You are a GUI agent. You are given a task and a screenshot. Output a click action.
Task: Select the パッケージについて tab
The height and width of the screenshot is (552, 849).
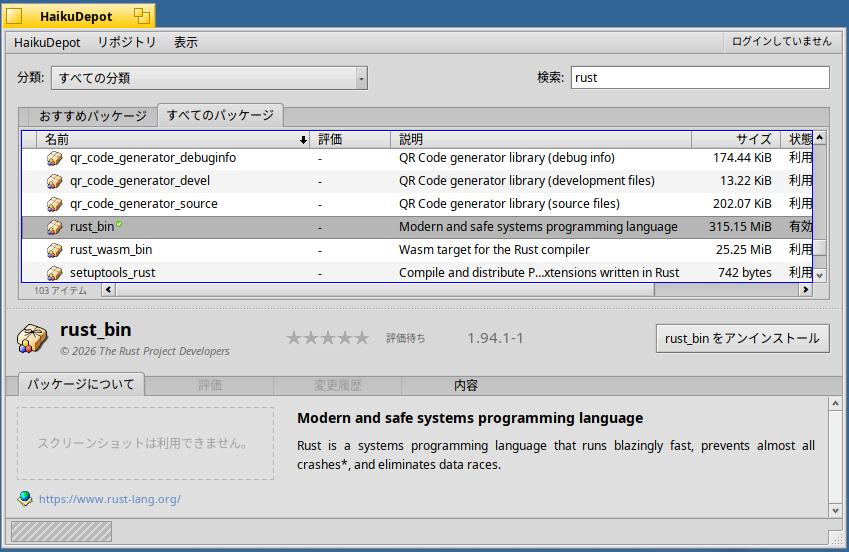81,384
